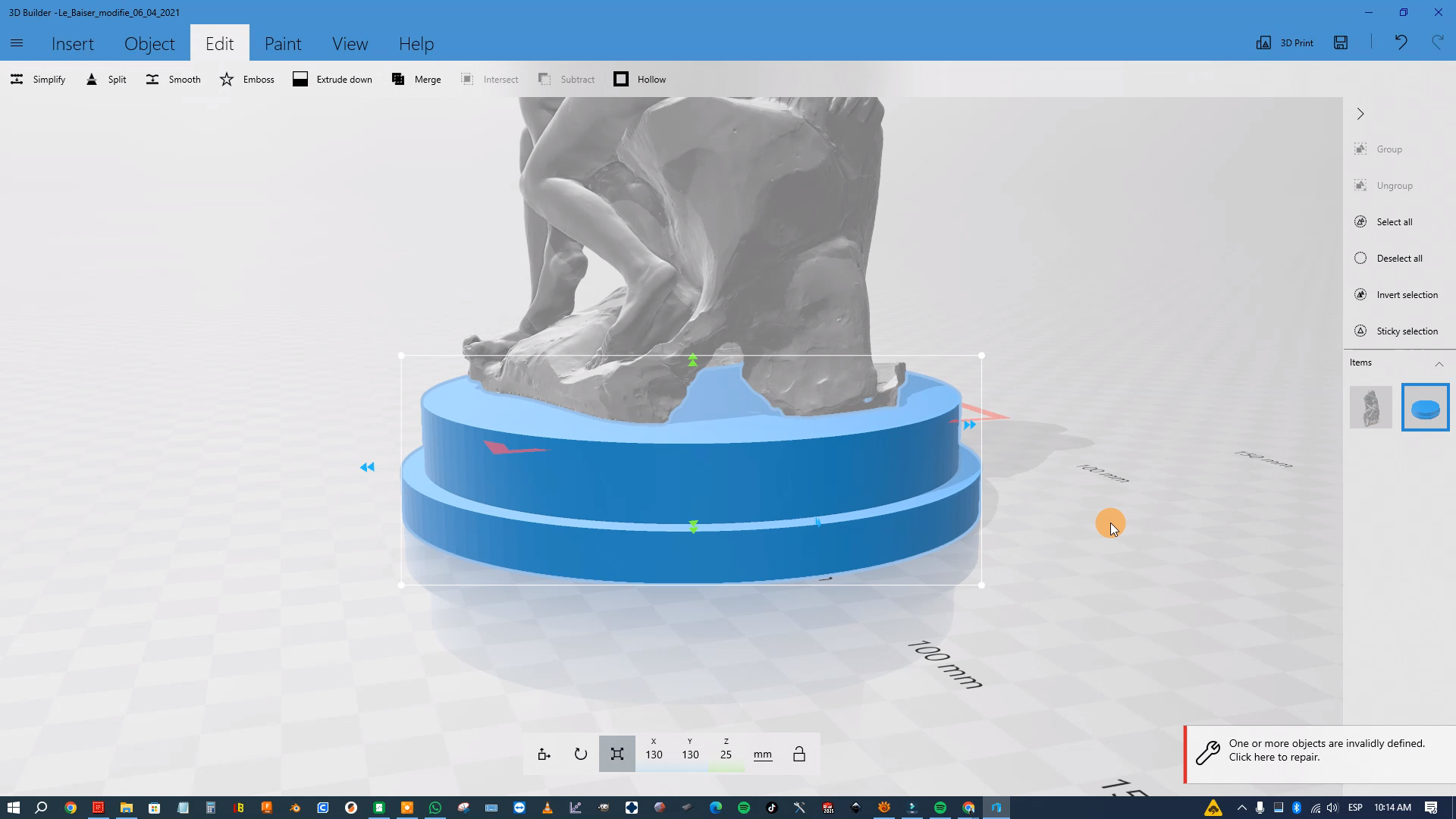Click the blue right double-arrow handle
This screenshot has width=1456, height=819.
[969, 425]
